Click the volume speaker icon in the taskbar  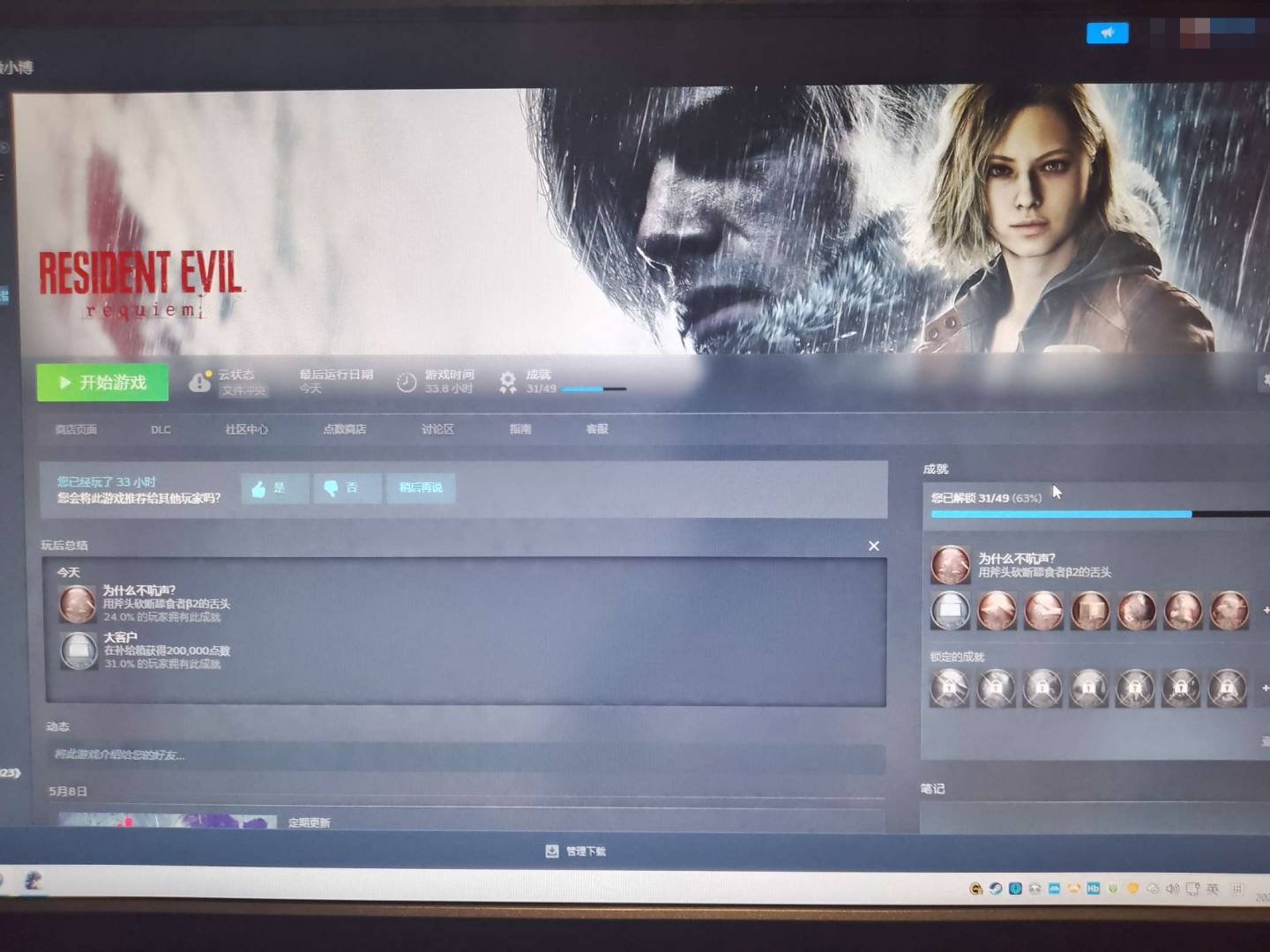(1172, 889)
